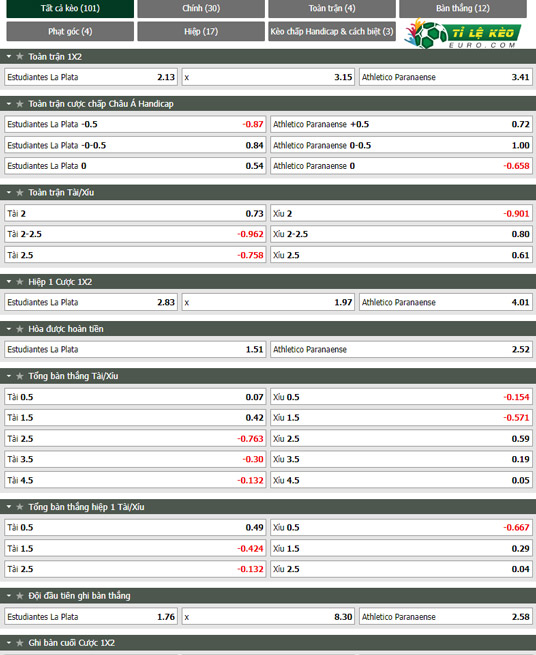The height and width of the screenshot is (655, 536).
Task: Star the Đội đầu tiên ghi bàn thắng section
Action: click(x=19, y=596)
